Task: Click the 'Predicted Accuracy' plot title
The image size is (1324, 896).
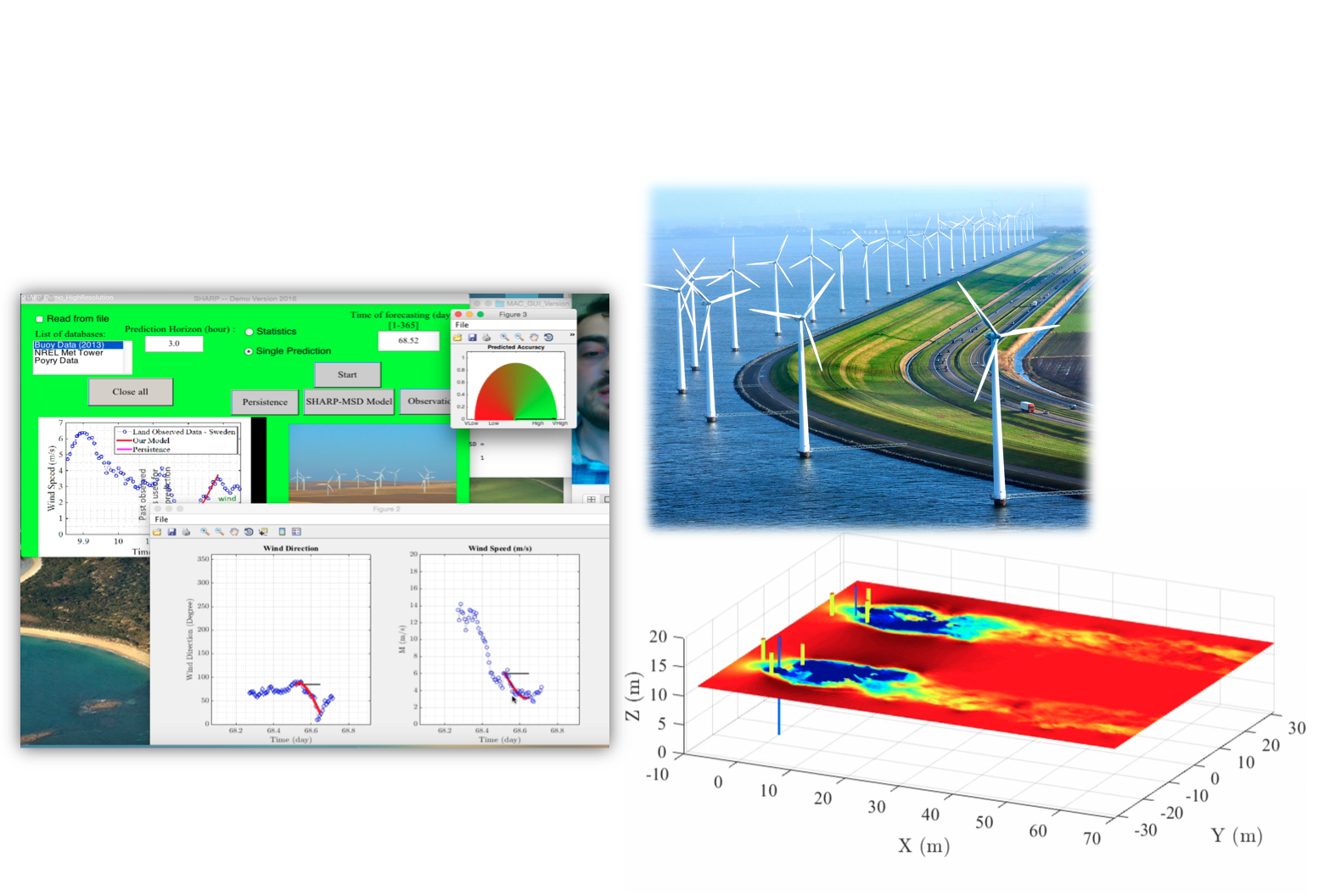Action: pyautogui.click(x=516, y=347)
